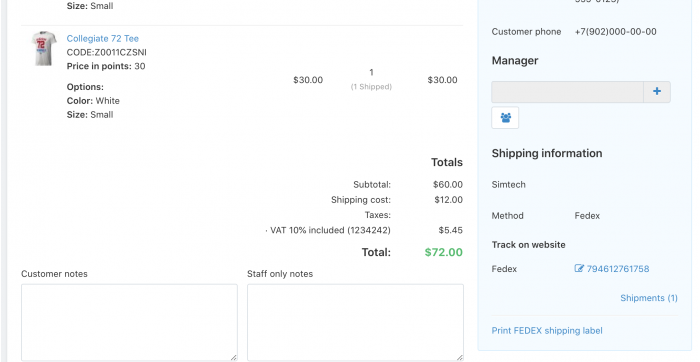
Task: Click the edit icon next to tracking number
Action: [x=579, y=268]
